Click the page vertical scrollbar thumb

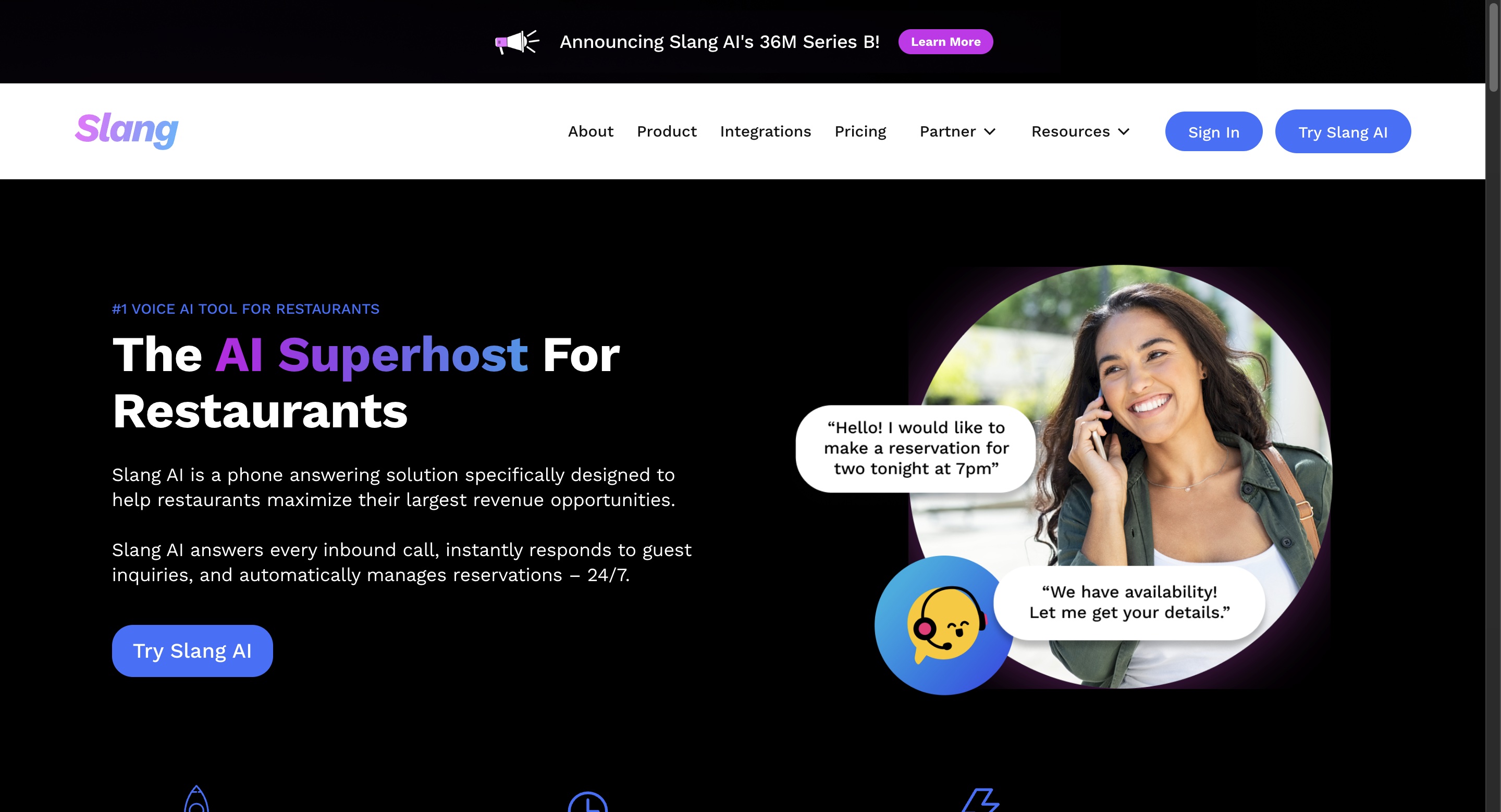(x=1493, y=46)
